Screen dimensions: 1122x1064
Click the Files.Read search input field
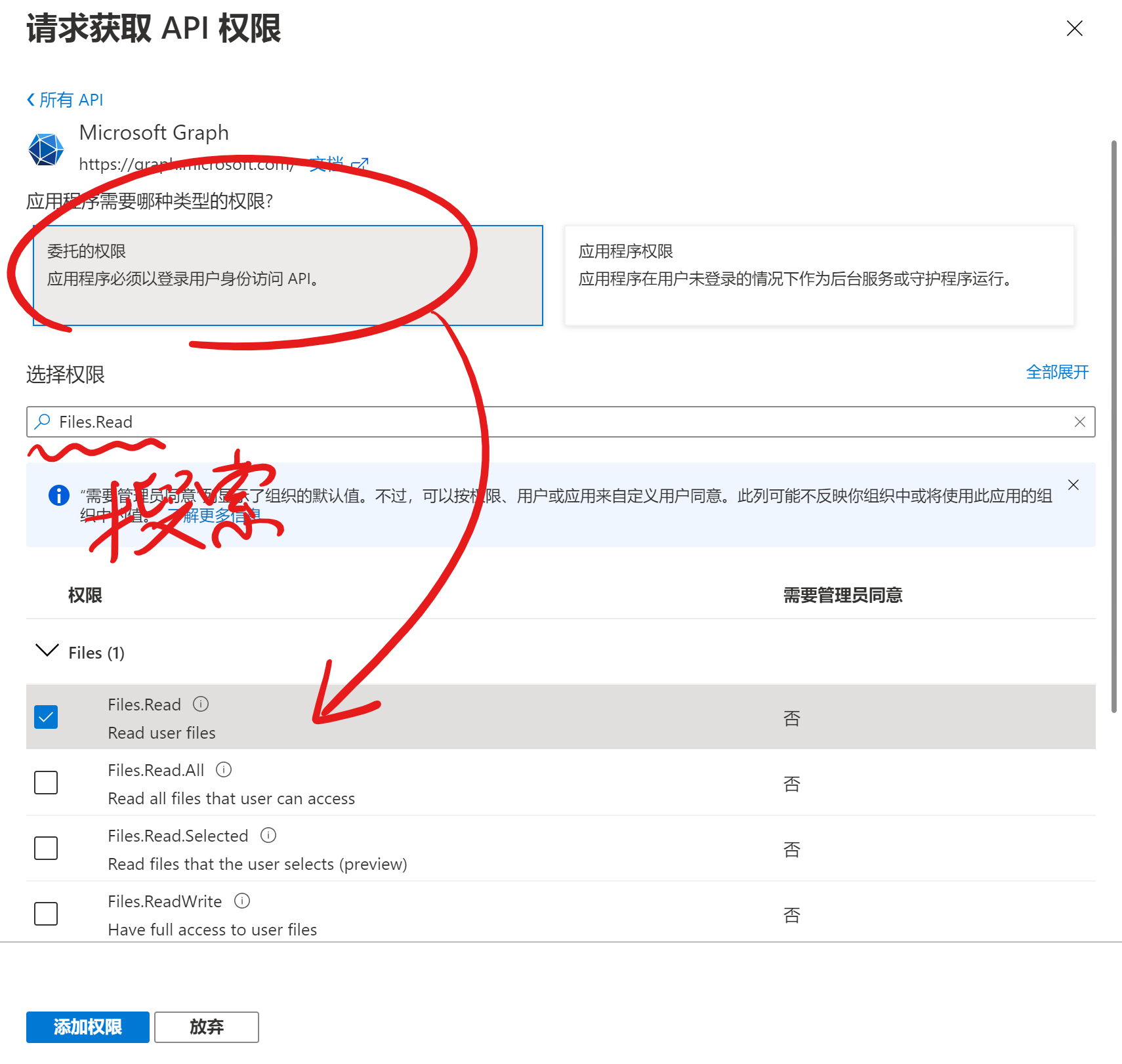point(561,422)
